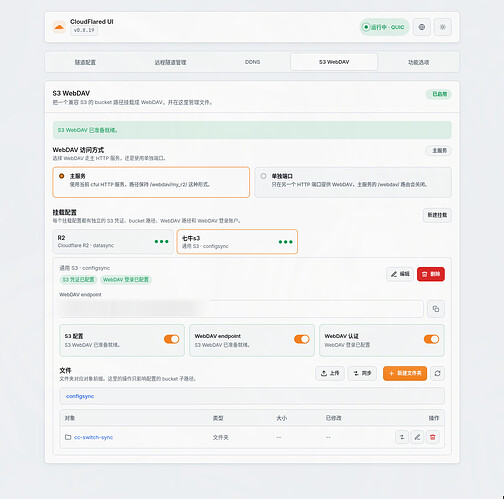Click the WebDAV endpoint URL field

coord(241,309)
